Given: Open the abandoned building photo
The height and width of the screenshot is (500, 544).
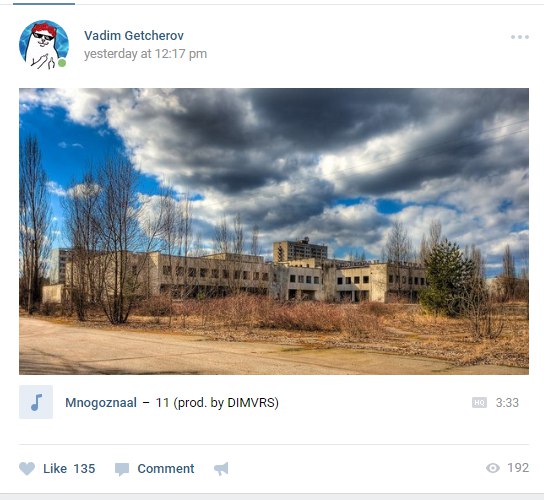Looking at the screenshot, I should point(274,231).
